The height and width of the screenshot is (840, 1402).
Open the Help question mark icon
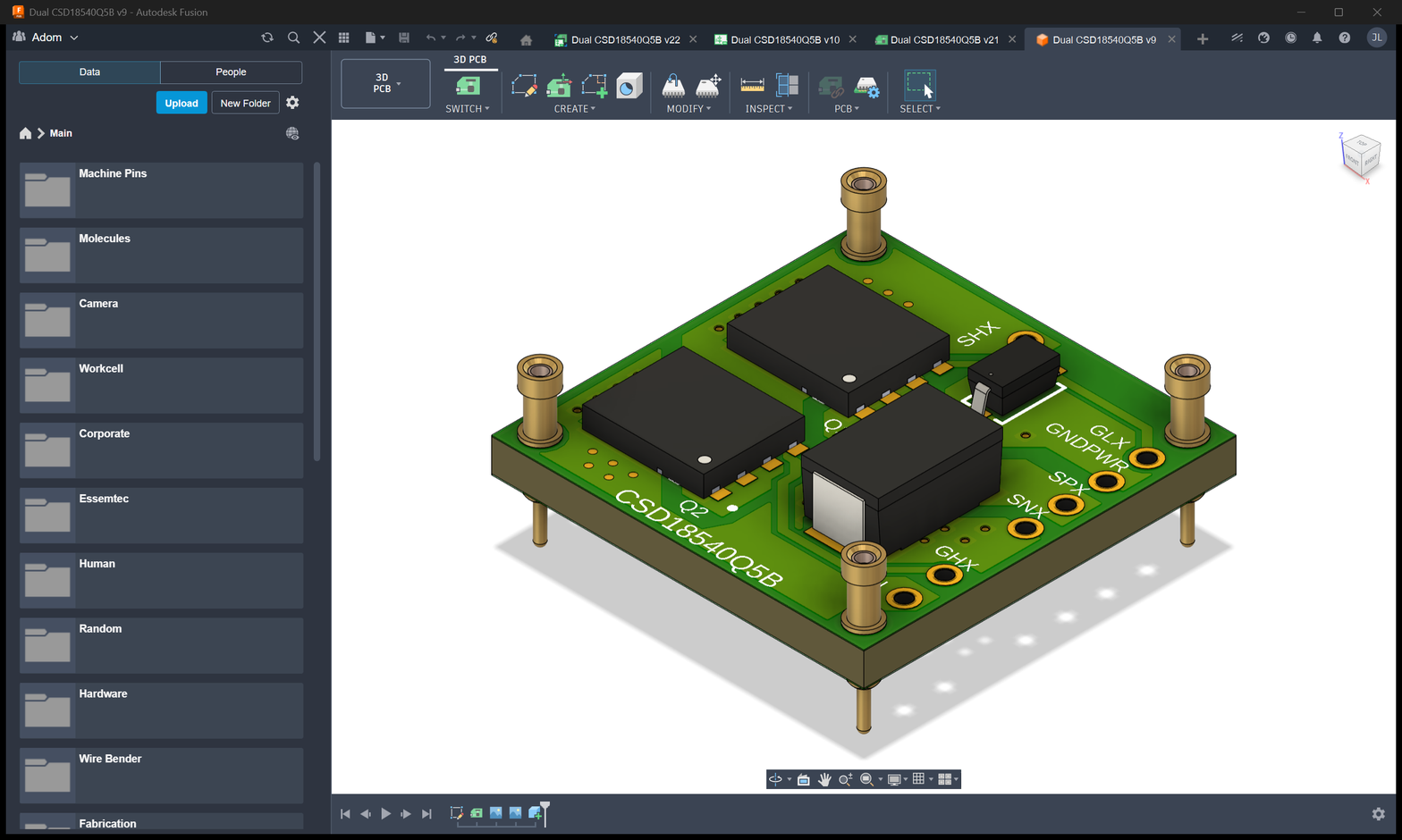point(1344,38)
